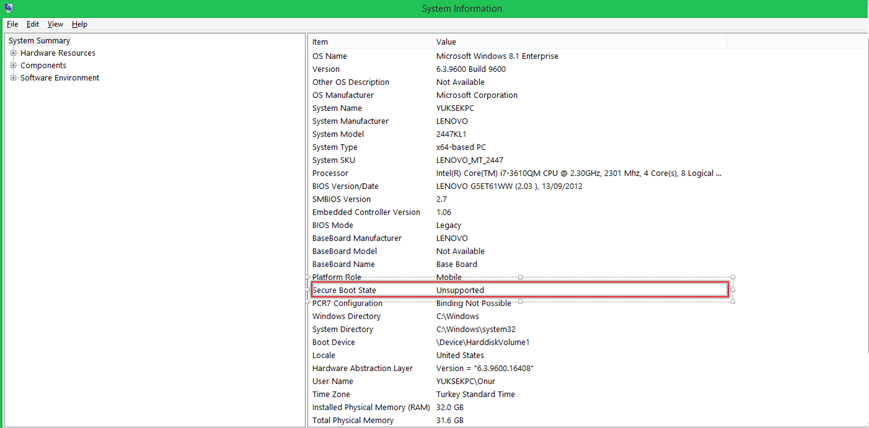Viewport: 869px width, 428px height.
Task: Expand the Software Environment node
Action: pyautogui.click(x=13, y=78)
